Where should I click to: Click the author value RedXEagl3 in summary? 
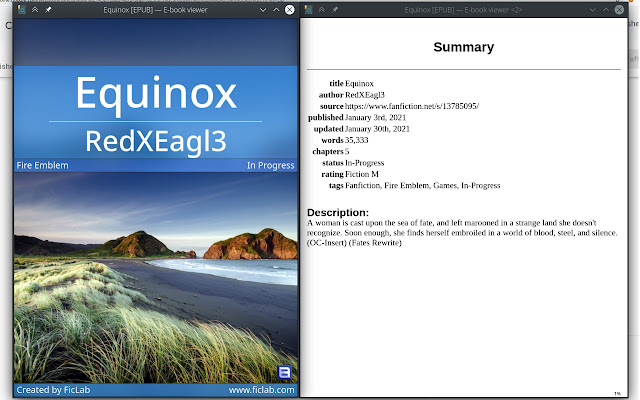point(365,95)
